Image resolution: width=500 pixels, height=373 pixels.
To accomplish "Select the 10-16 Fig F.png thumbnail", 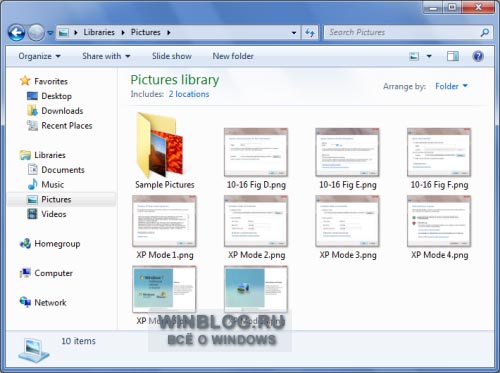I will 439,152.
